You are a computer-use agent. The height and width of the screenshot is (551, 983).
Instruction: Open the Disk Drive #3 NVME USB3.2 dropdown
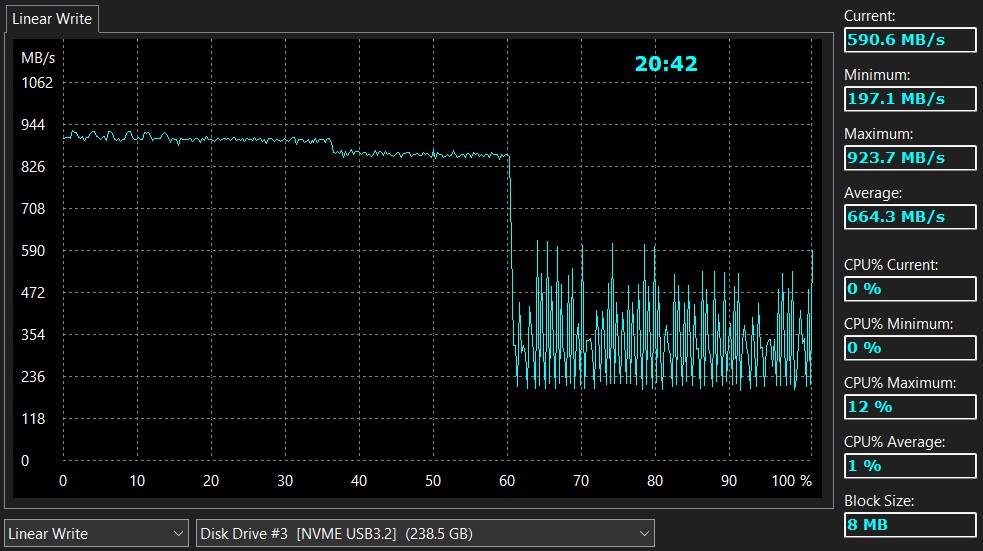[425, 533]
